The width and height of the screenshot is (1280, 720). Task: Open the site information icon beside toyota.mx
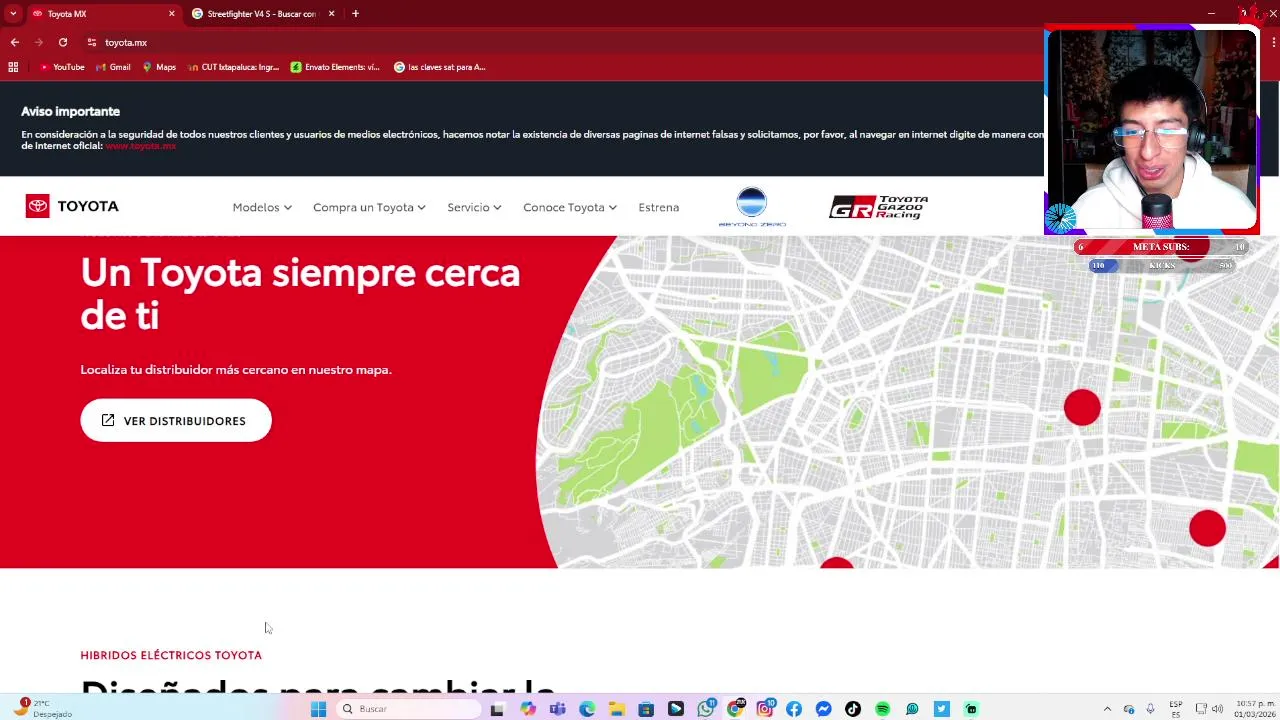coord(91,42)
